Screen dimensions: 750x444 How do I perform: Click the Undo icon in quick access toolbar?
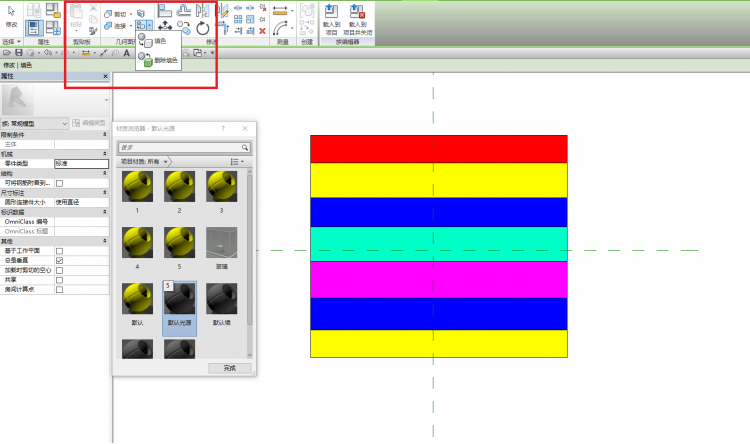[x=48, y=53]
